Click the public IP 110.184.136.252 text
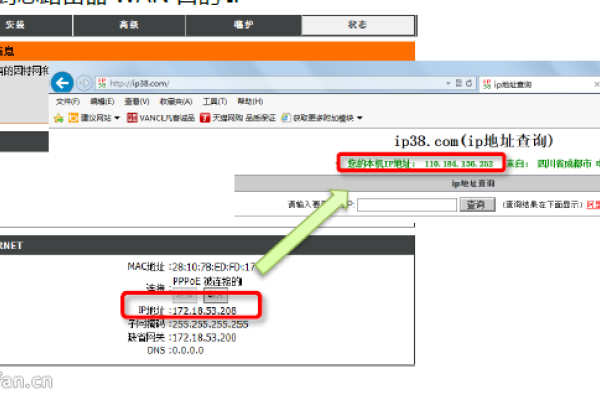The width and height of the screenshot is (600, 400). point(459,164)
